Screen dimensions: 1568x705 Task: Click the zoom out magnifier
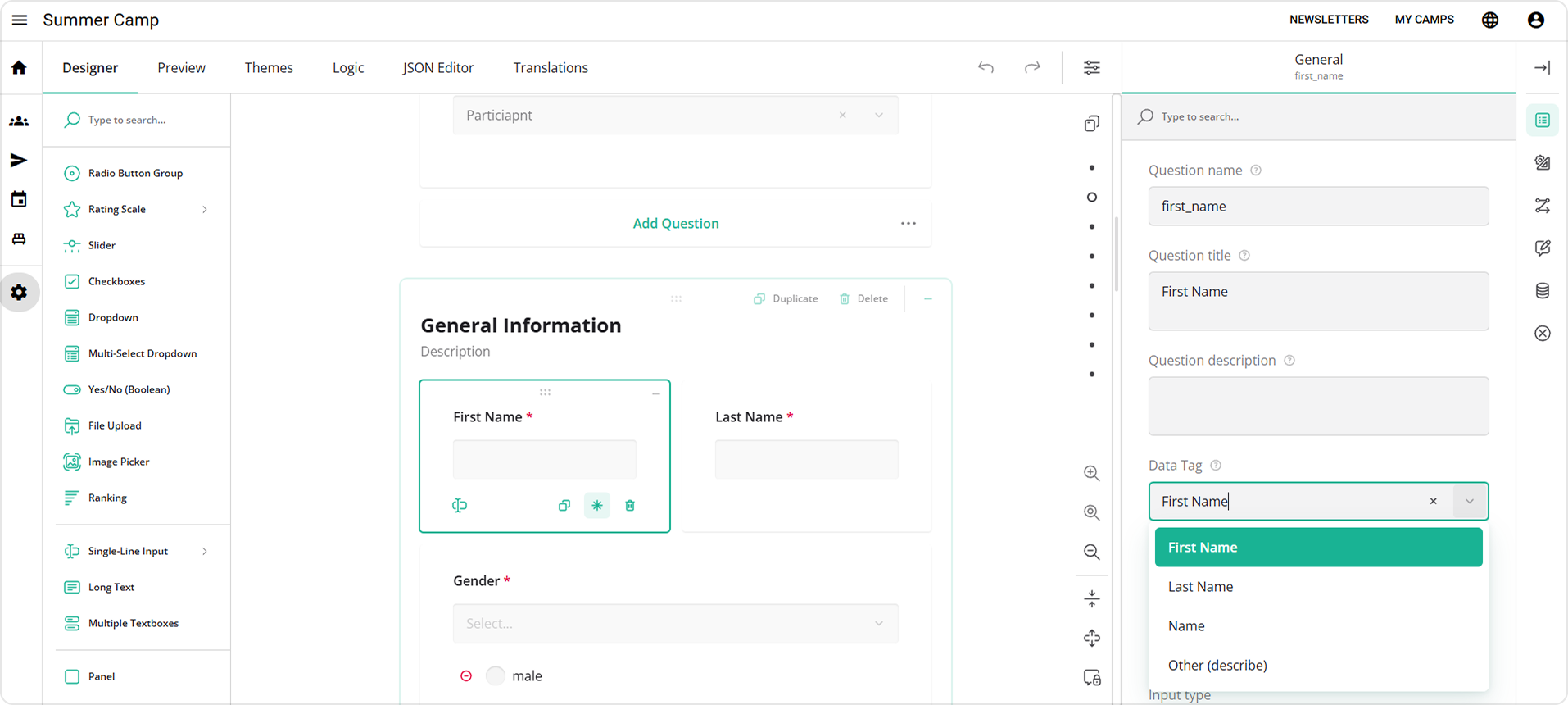click(x=1092, y=552)
